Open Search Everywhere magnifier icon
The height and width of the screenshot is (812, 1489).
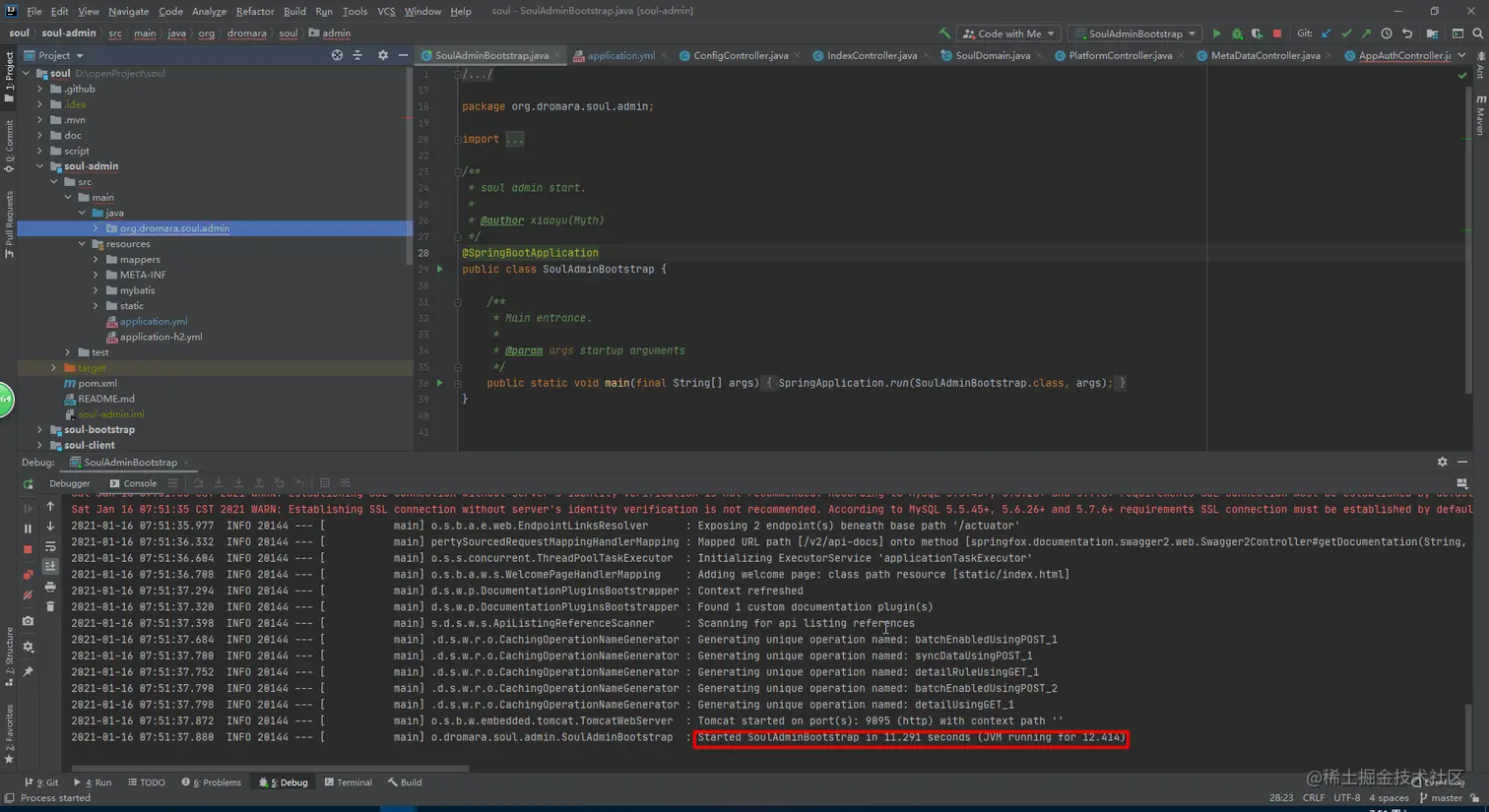[1477, 33]
